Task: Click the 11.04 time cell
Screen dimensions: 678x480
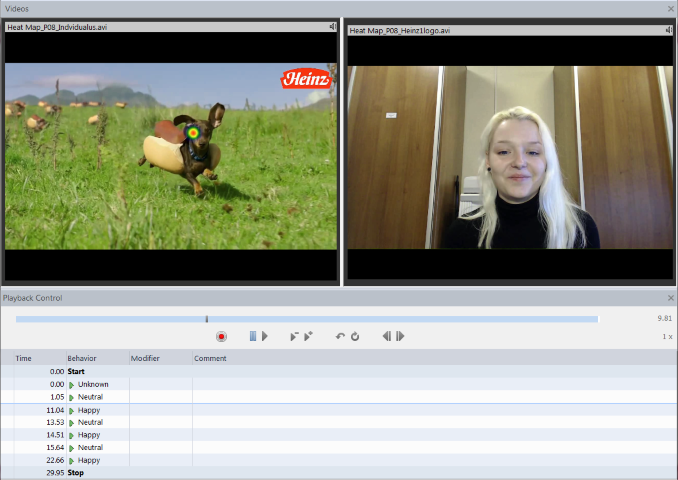Action: tap(55, 410)
